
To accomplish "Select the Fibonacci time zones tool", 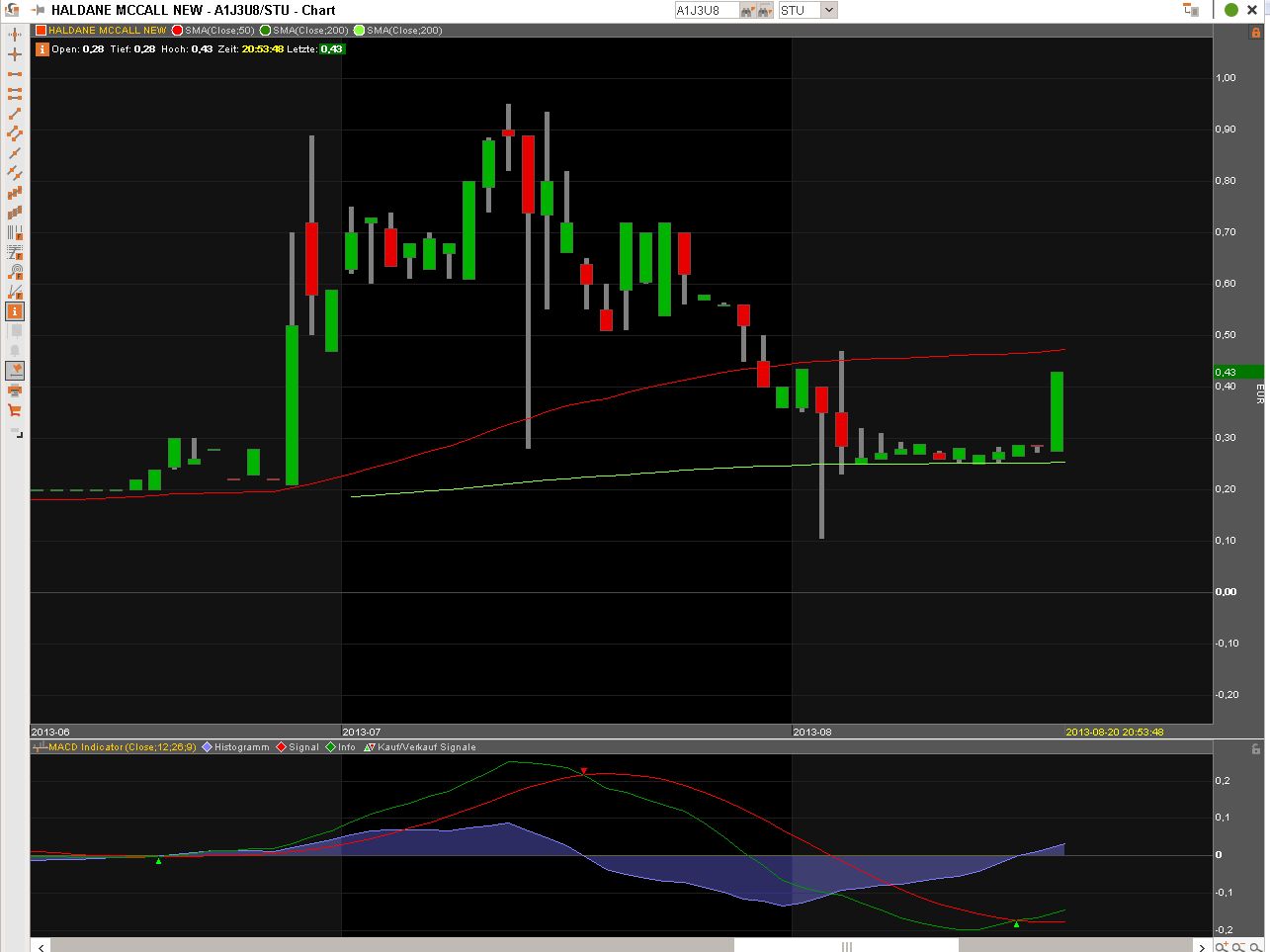I will click(15, 232).
